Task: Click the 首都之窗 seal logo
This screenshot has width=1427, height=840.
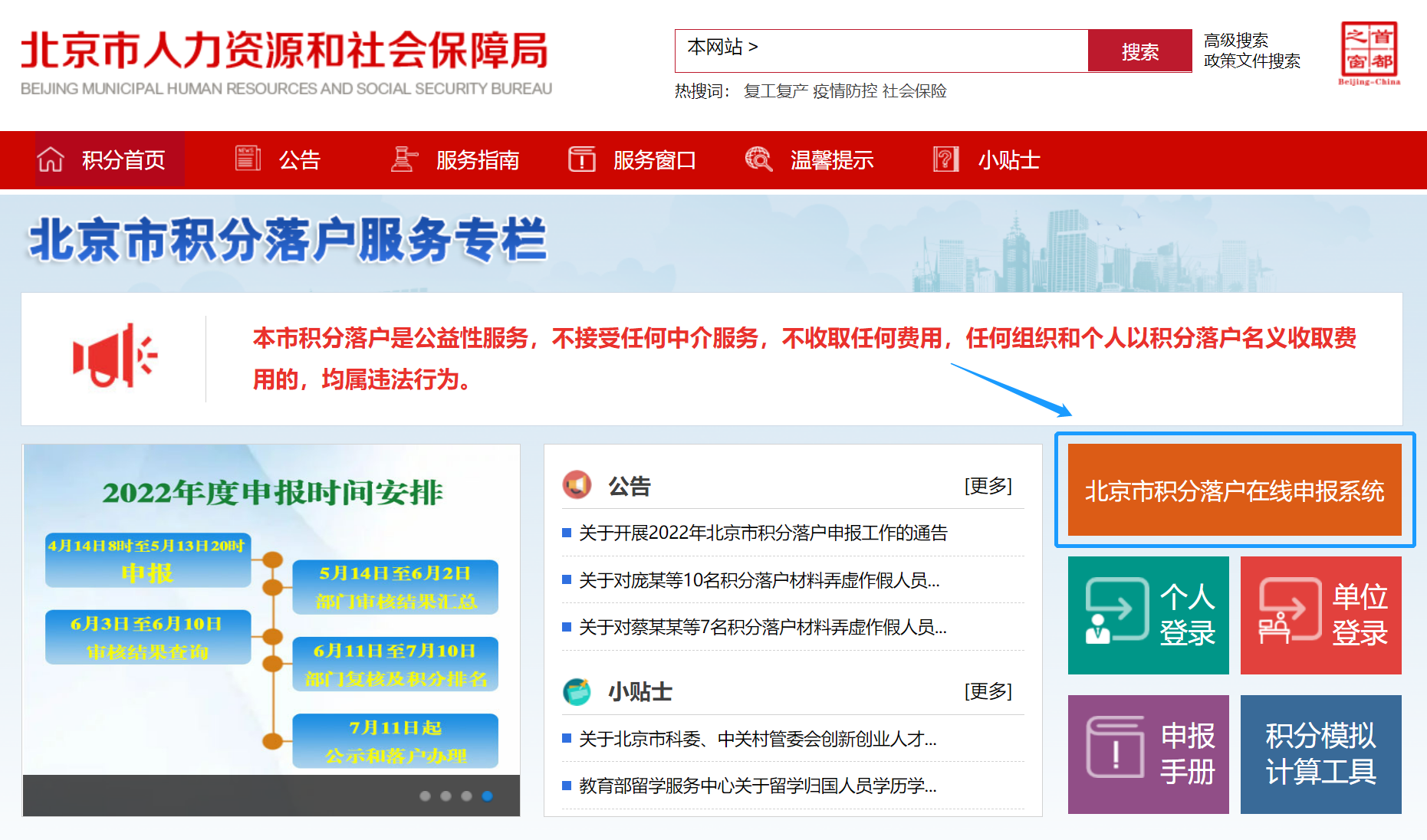Action: (x=1369, y=53)
